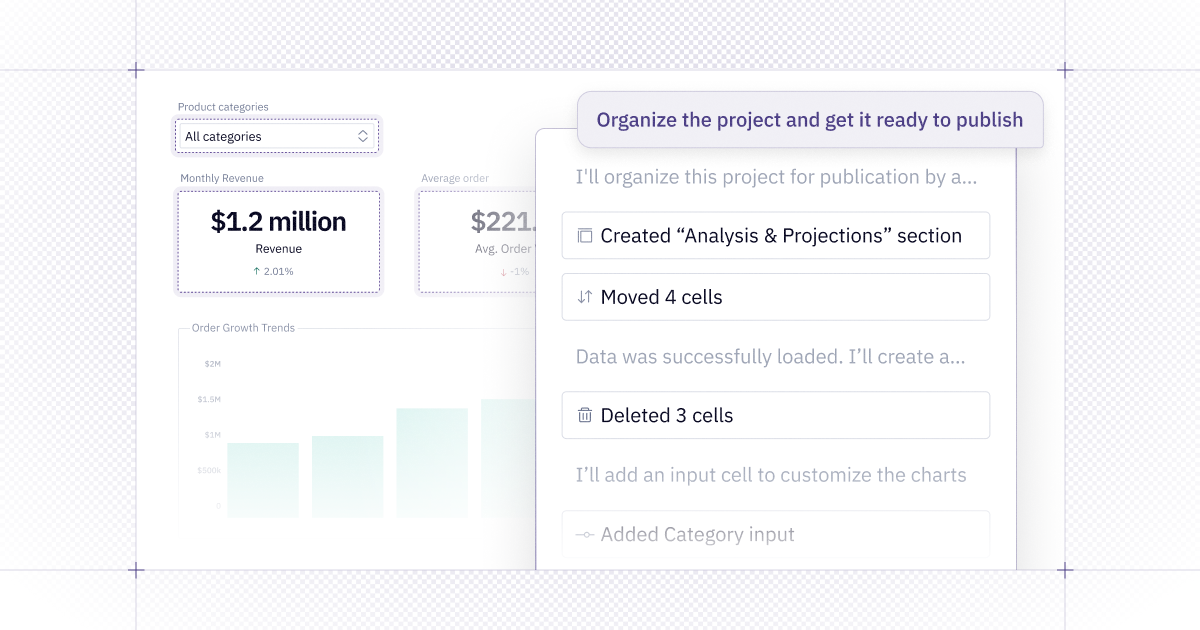
Task: Click the chevron arrows on the categories selector
Action: [363, 136]
